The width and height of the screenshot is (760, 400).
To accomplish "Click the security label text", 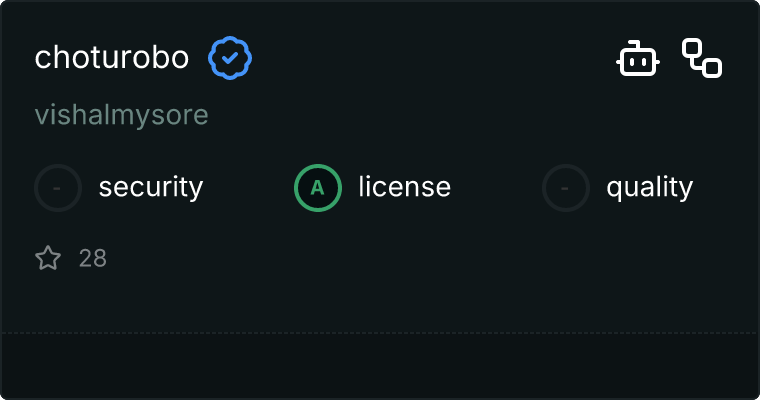I will tap(151, 187).
